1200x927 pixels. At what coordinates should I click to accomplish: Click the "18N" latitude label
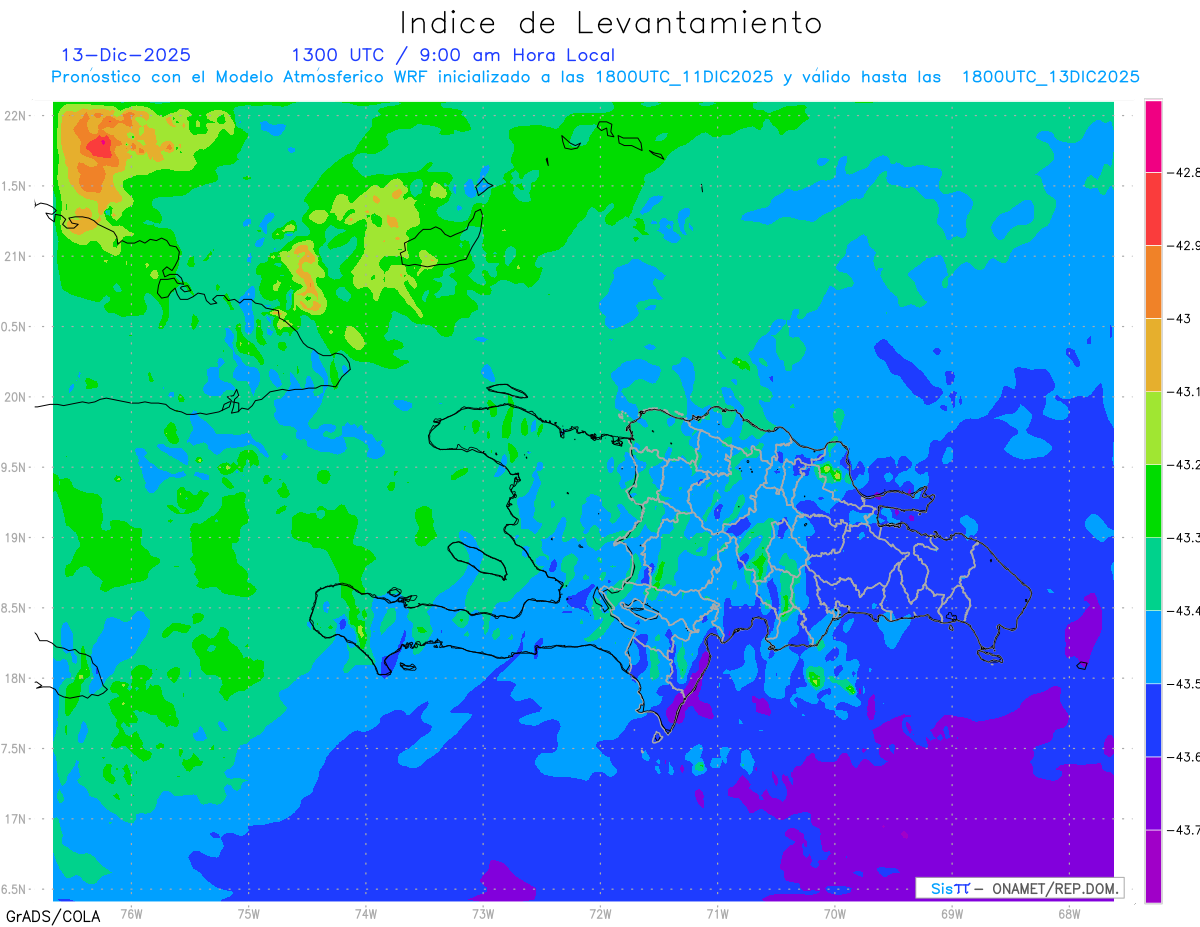[x=17, y=679]
